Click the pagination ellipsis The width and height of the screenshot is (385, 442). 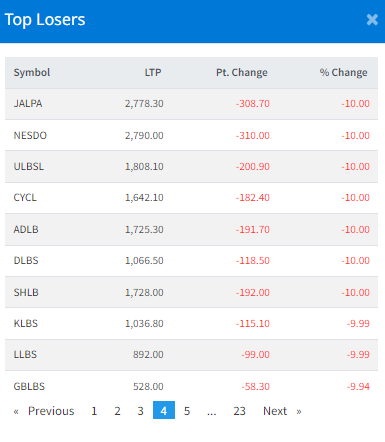212,411
